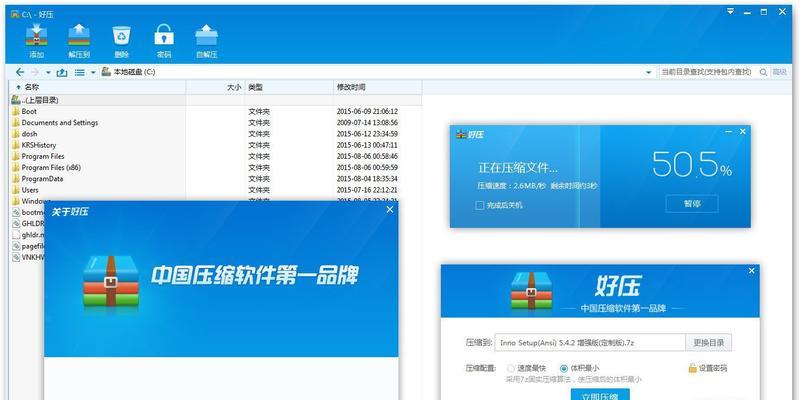Click the 2015-06-13 00:47:11 date cell
The width and height of the screenshot is (801, 400).
coord(367,145)
